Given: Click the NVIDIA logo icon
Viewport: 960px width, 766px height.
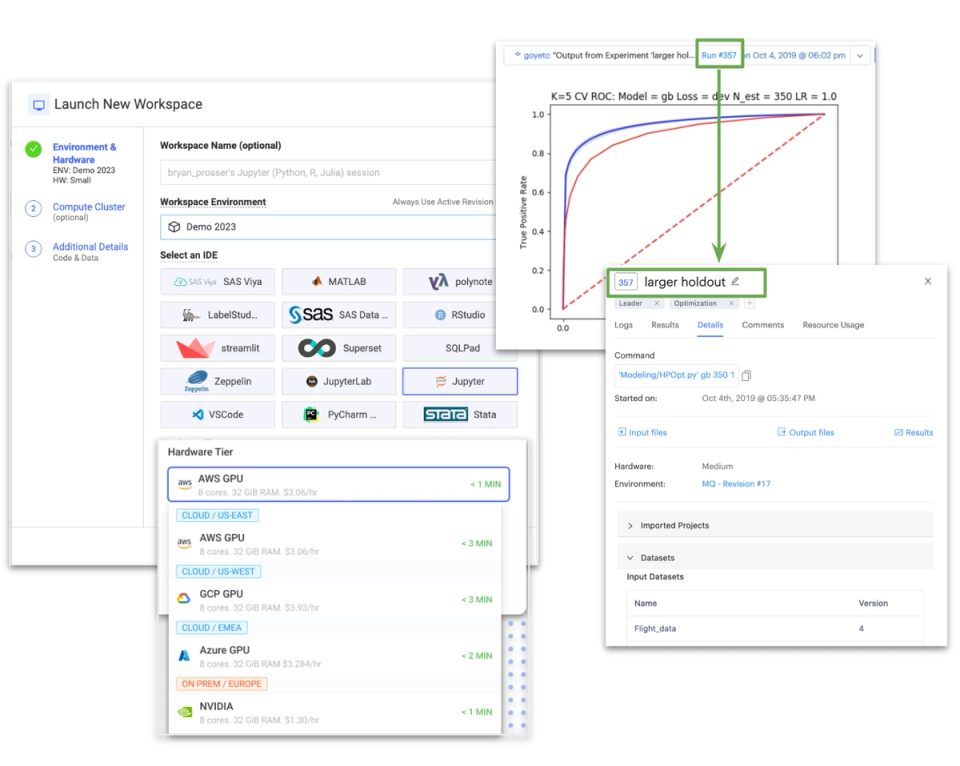Looking at the screenshot, I should [184, 712].
